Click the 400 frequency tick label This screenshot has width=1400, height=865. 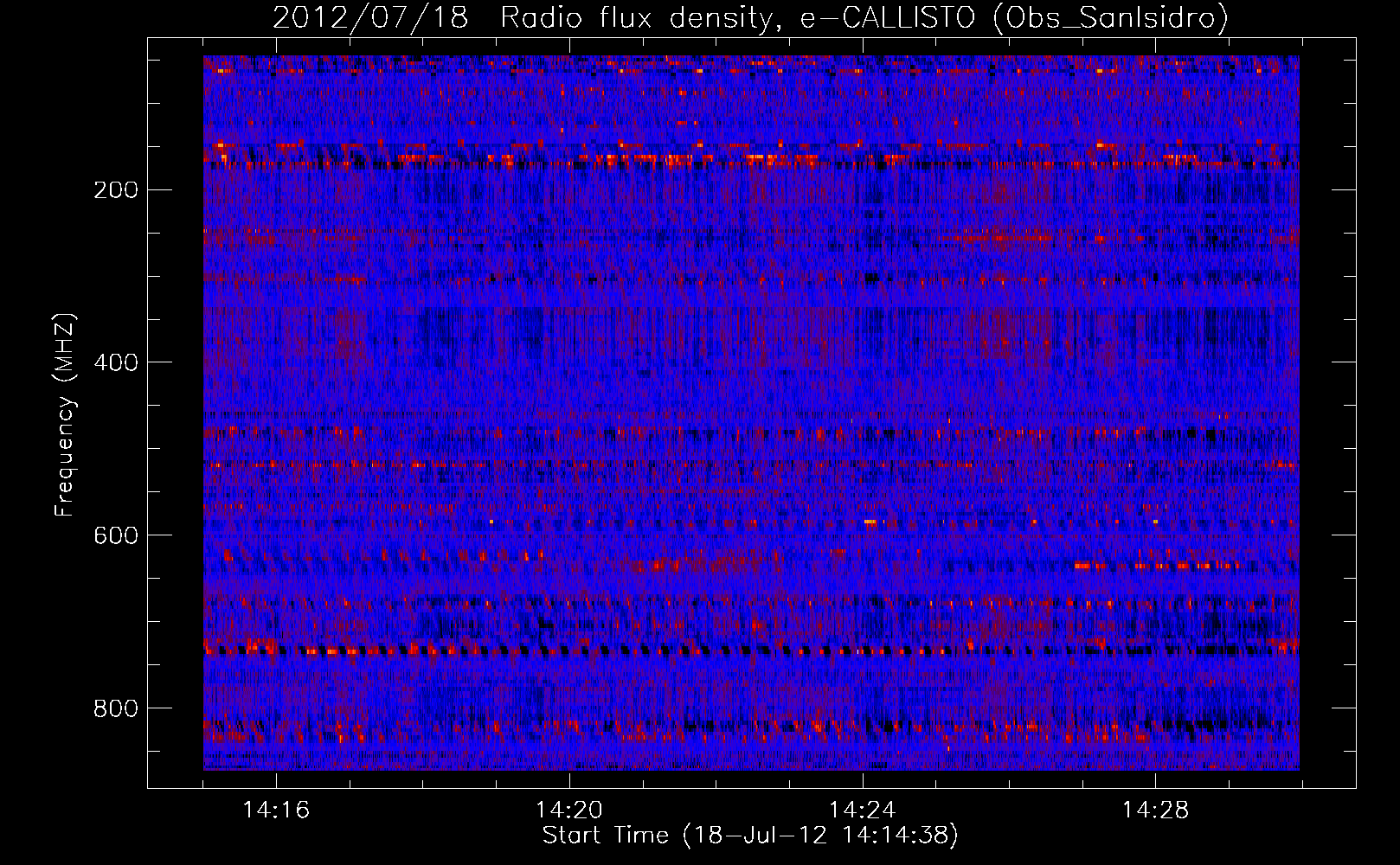pos(116,362)
